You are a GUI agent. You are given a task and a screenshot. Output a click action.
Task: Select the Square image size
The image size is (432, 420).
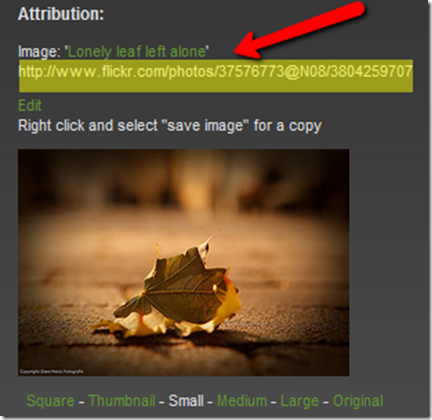50,401
